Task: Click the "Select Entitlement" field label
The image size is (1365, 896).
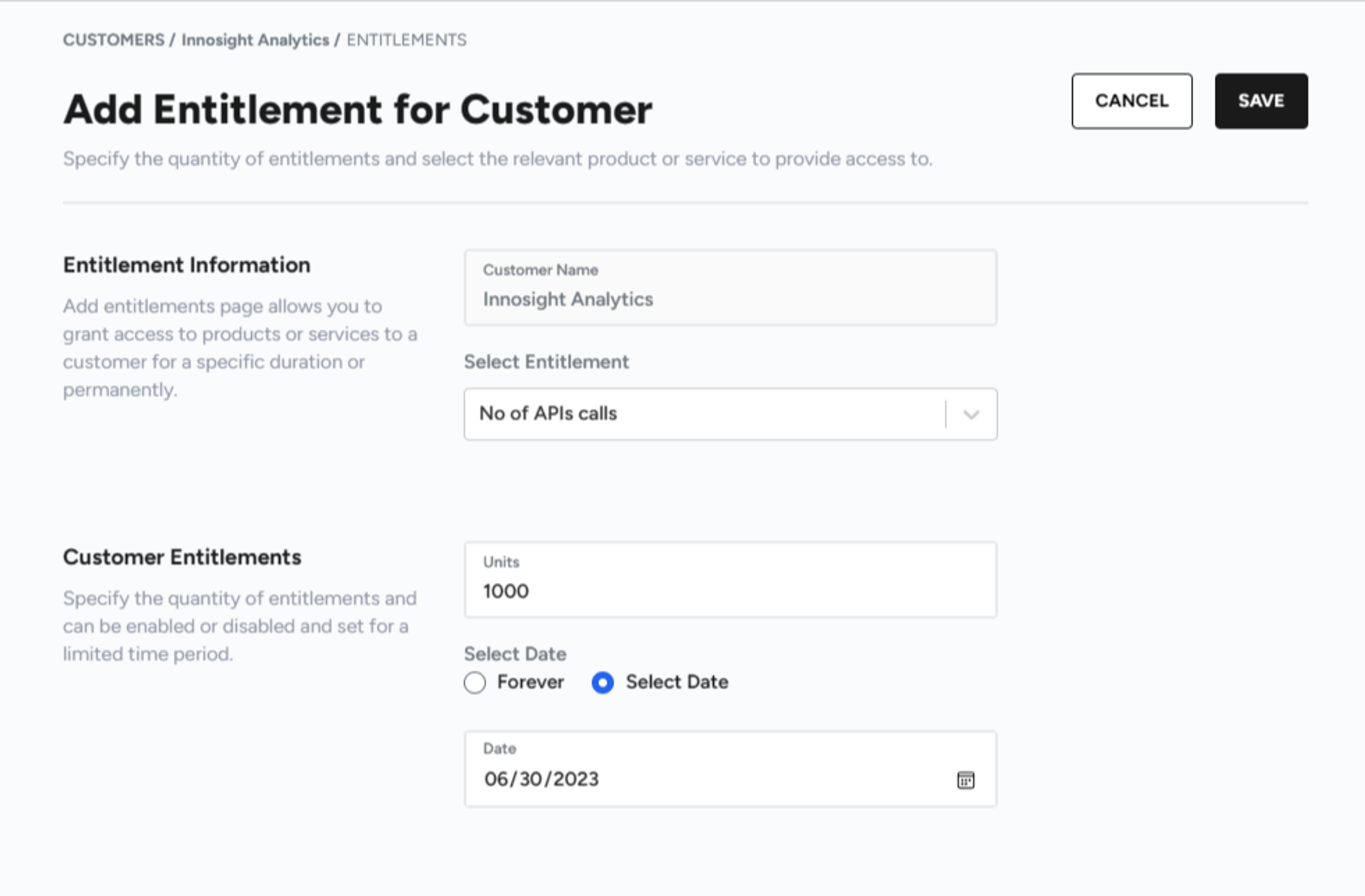Action: click(x=546, y=362)
